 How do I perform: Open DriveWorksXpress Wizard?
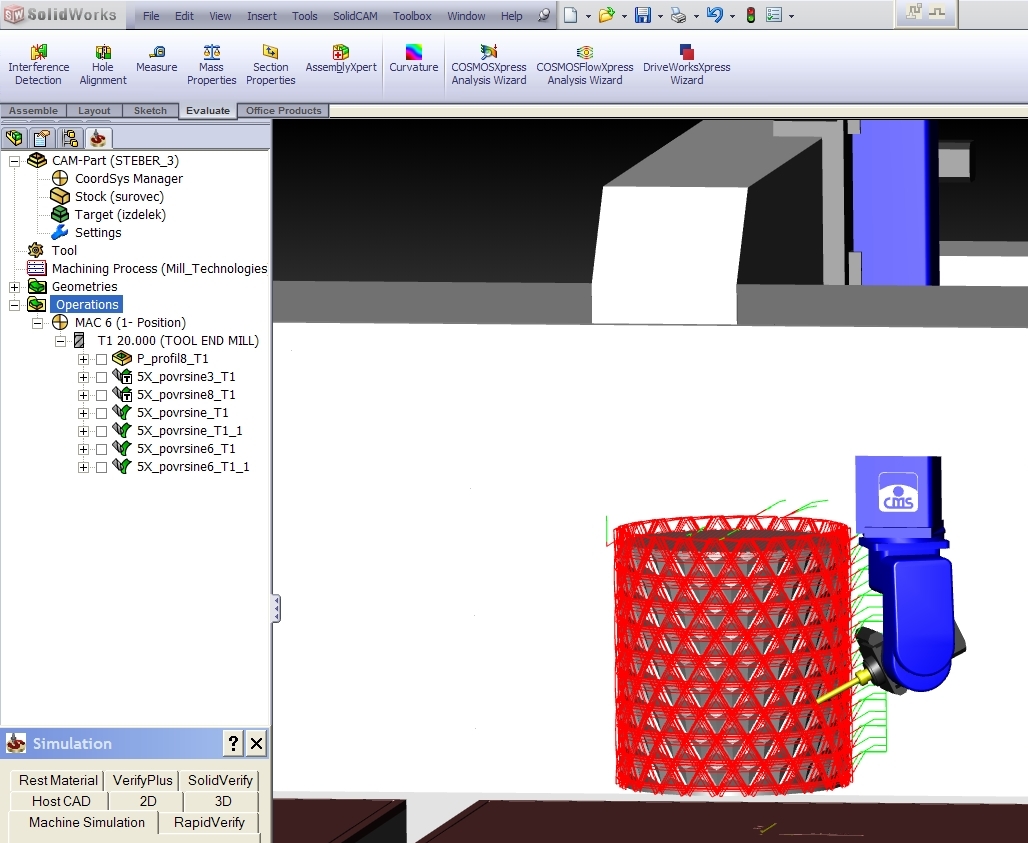(x=686, y=65)
